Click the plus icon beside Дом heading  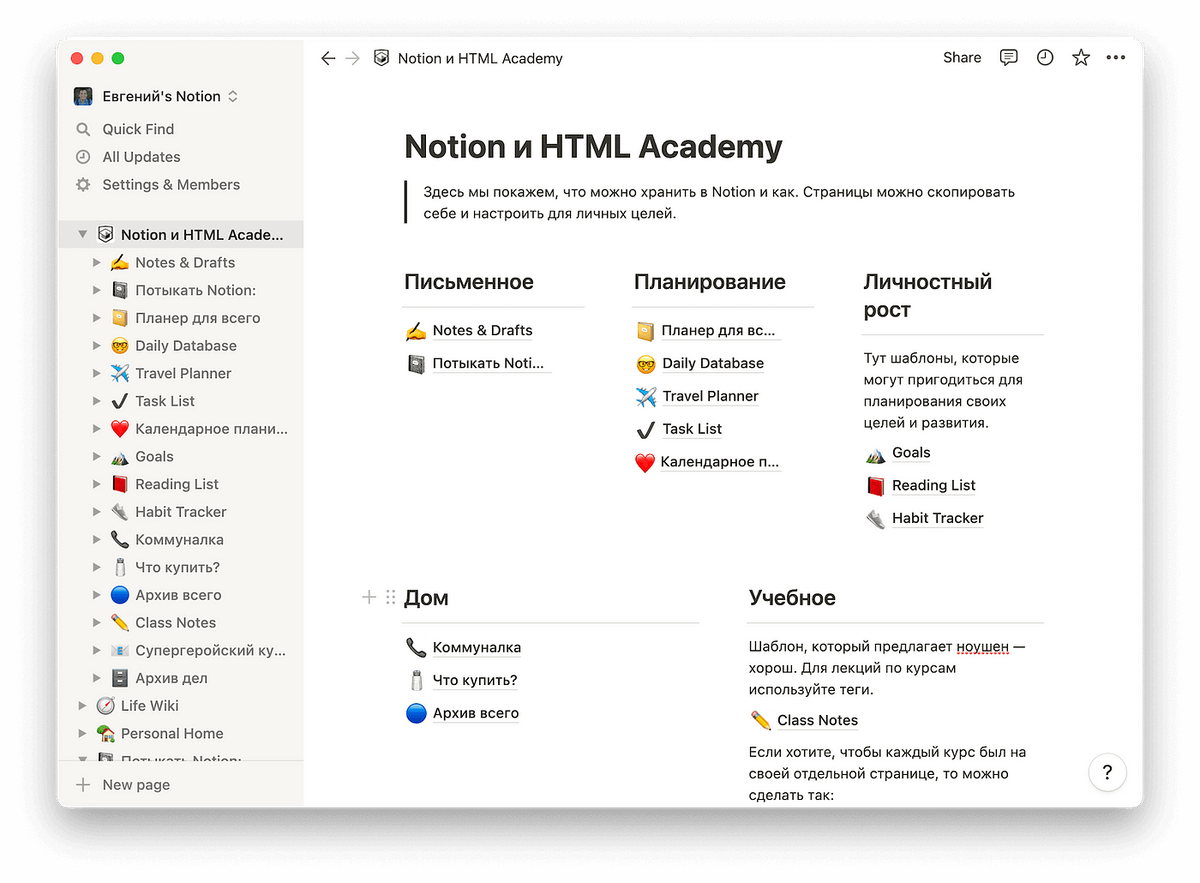click(x=369, y=597)
